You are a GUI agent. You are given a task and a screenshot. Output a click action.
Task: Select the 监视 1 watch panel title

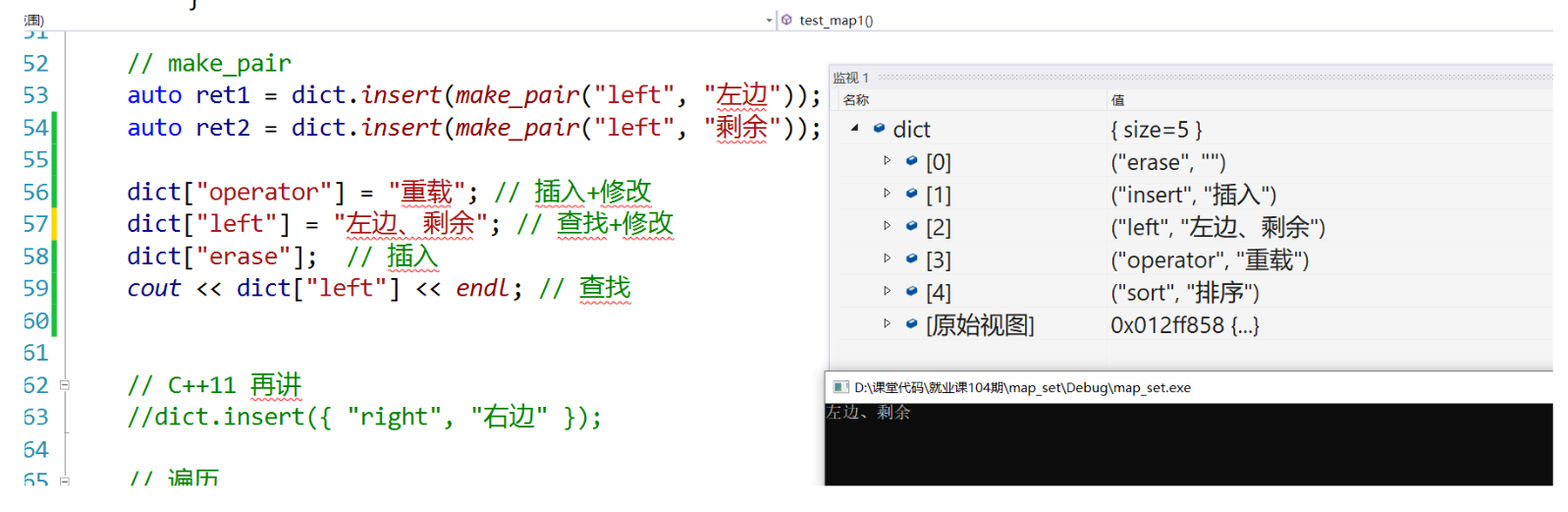click(850, 78)
